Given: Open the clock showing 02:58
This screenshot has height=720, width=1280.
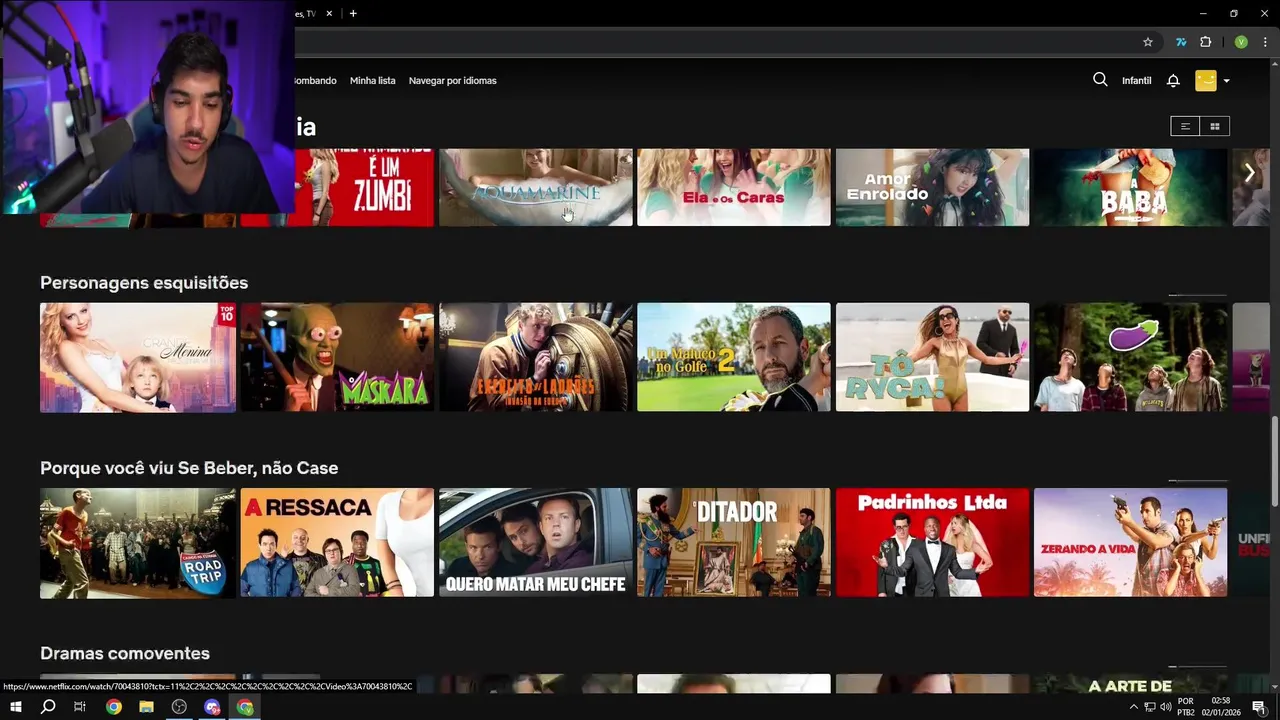Looking at the screenshot, I should (1221, 707).
